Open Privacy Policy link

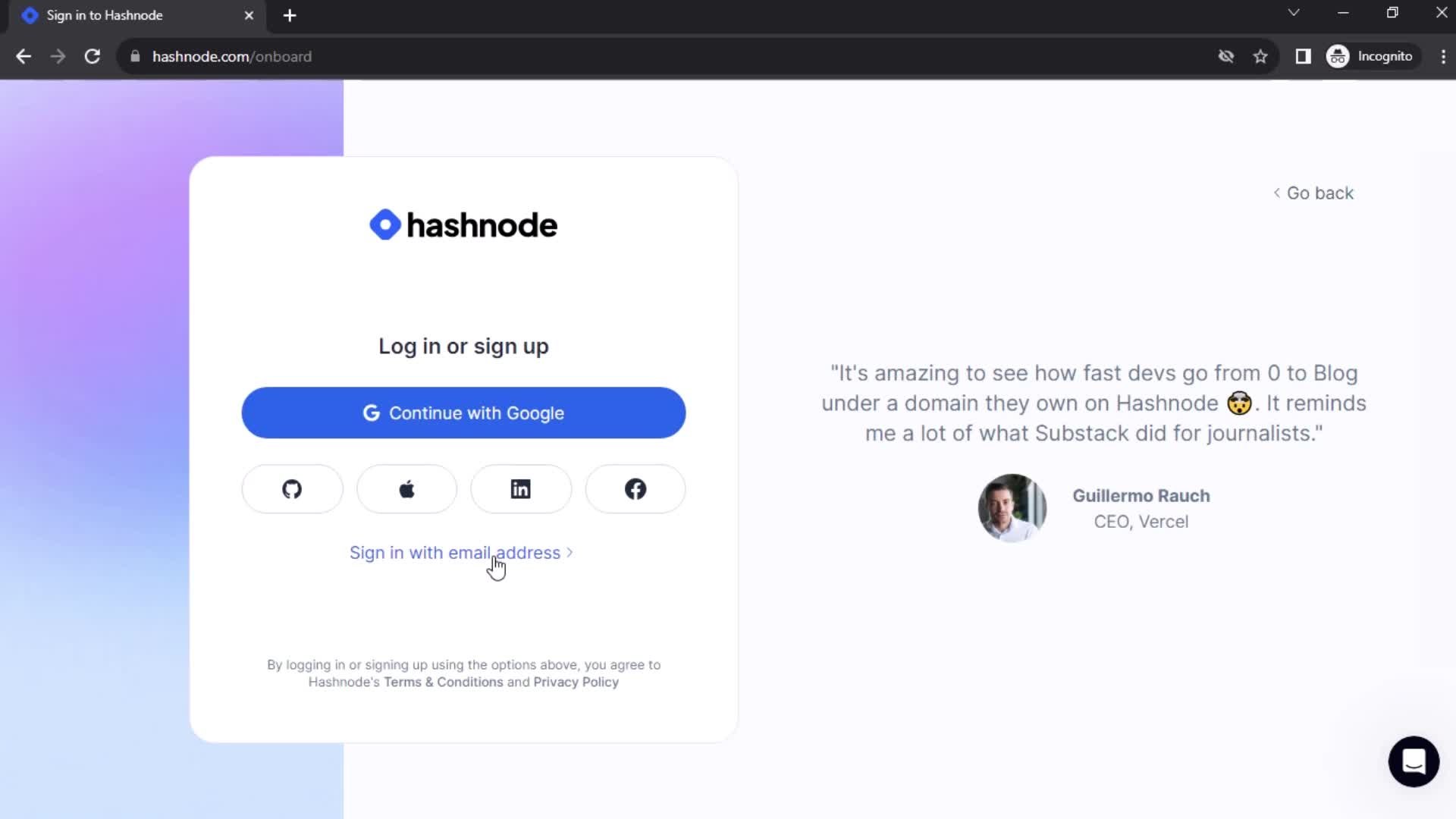[x=576, y=682]
